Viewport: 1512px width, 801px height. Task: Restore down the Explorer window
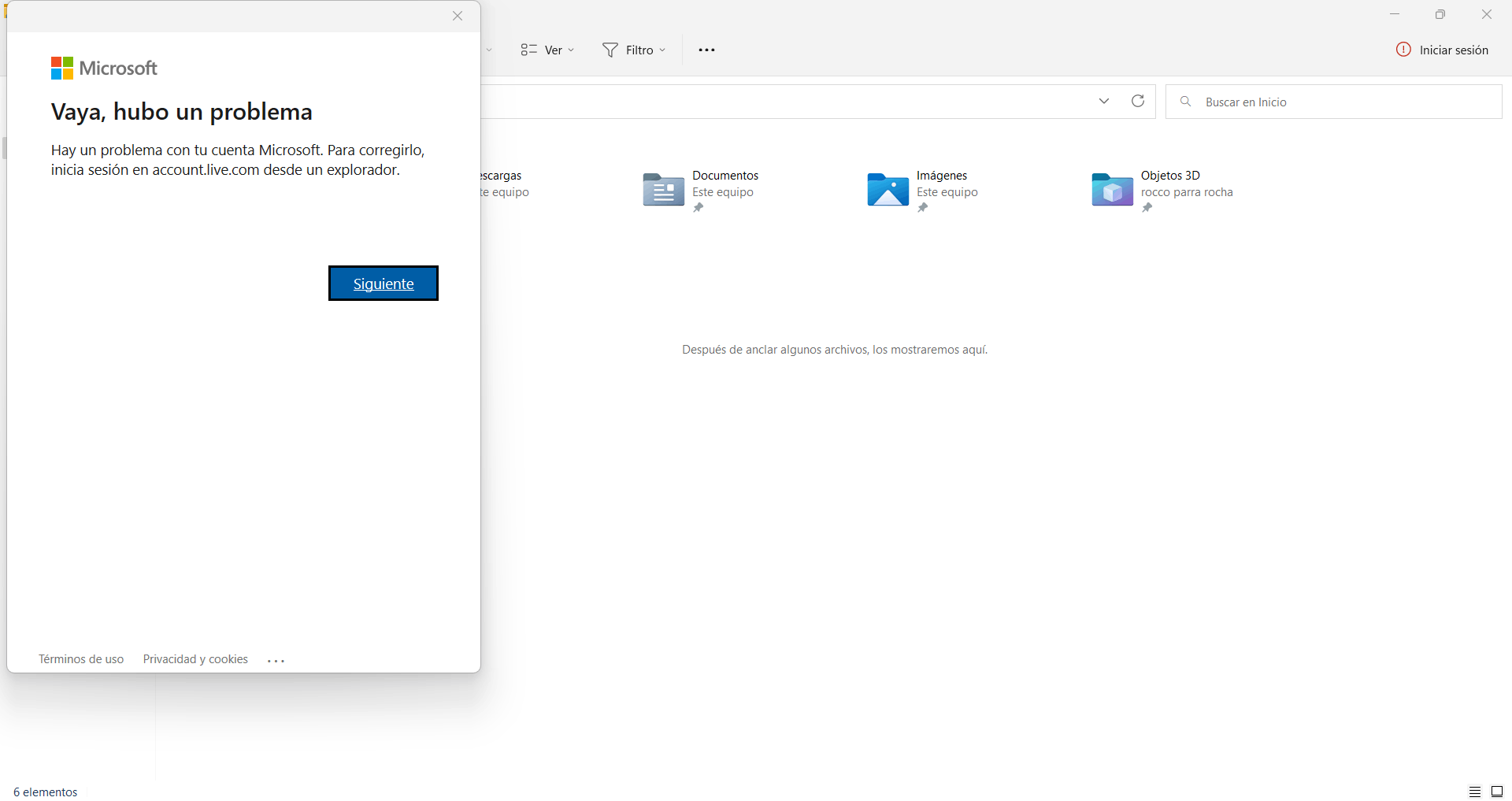coord(1440,14)
